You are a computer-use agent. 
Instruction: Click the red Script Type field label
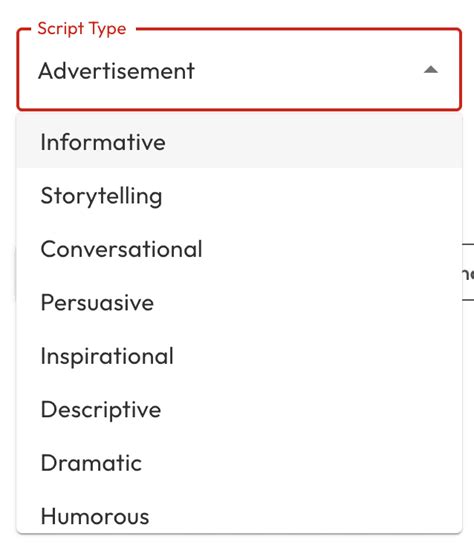coord(82,29)
